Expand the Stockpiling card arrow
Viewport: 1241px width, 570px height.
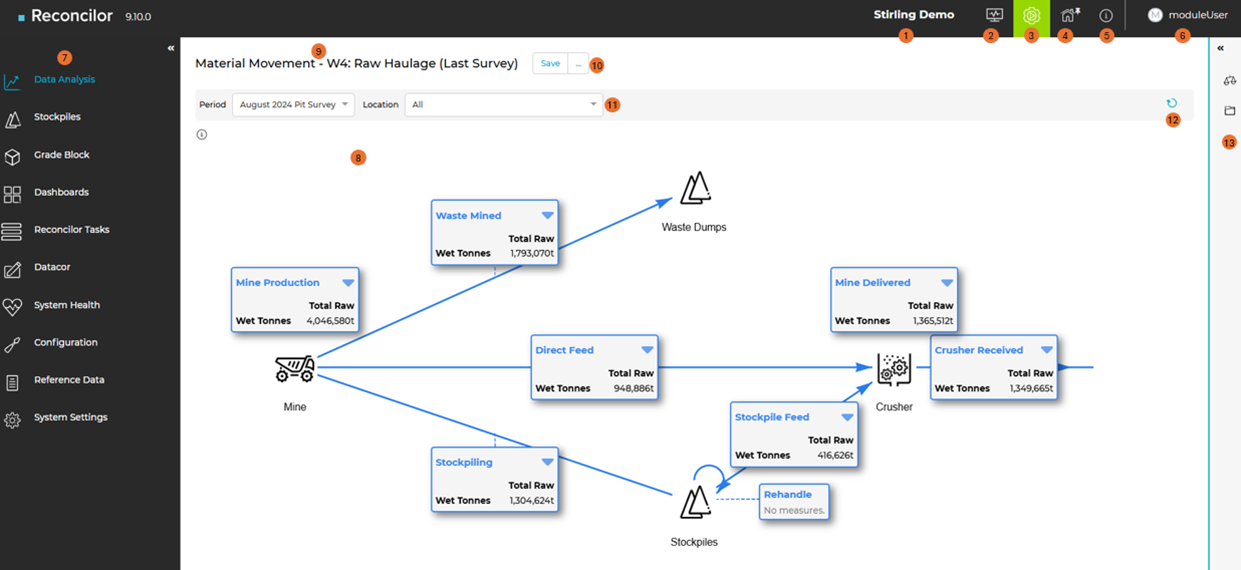tap(548, 462)
